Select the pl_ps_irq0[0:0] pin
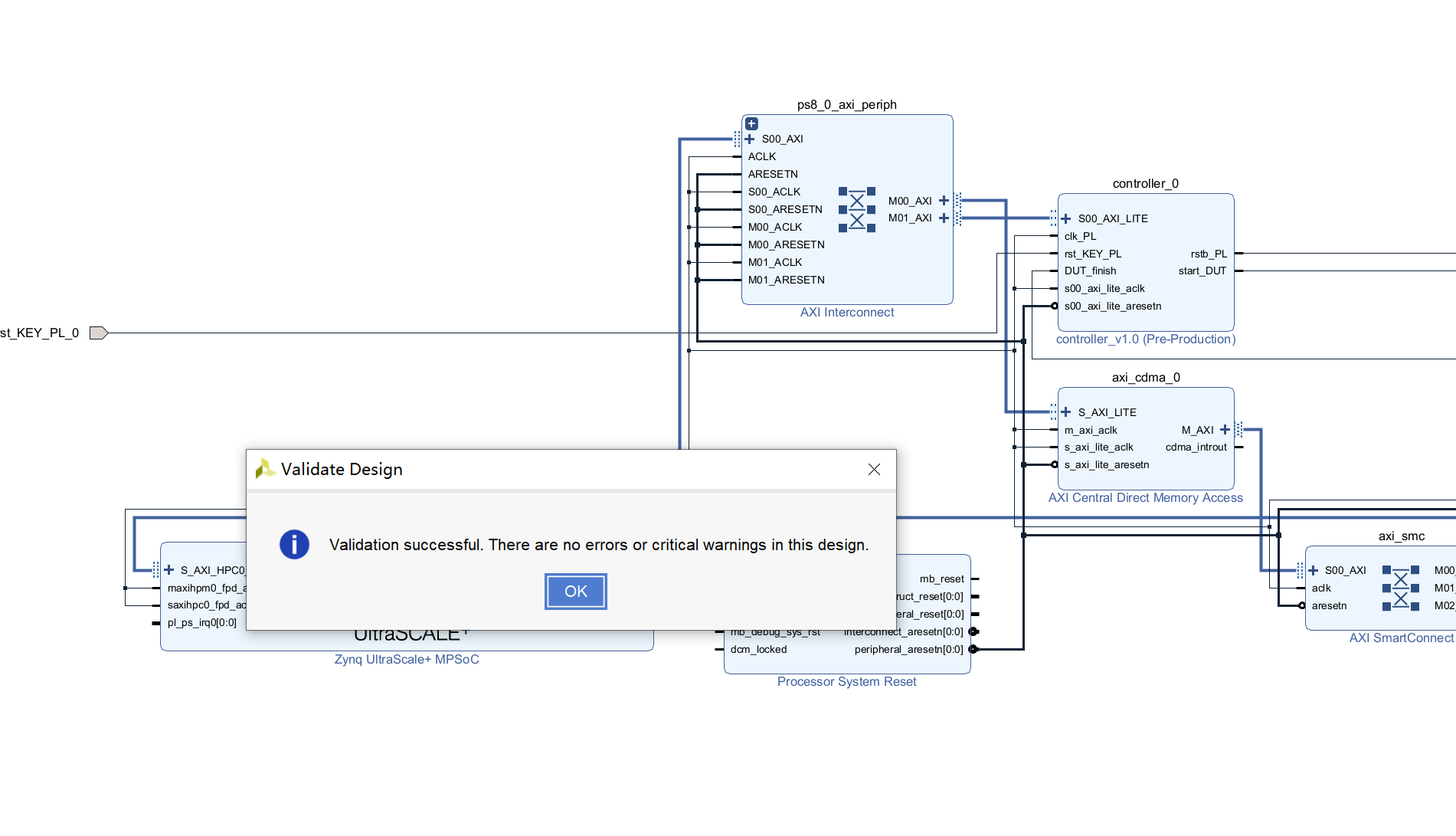This screenshot has width=1456, height=836. pos(202,622)
